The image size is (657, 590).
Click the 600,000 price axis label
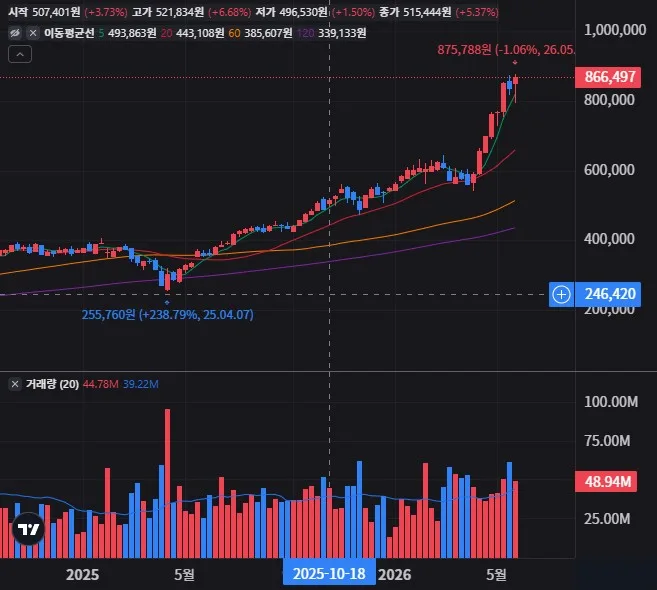(609, 170)
